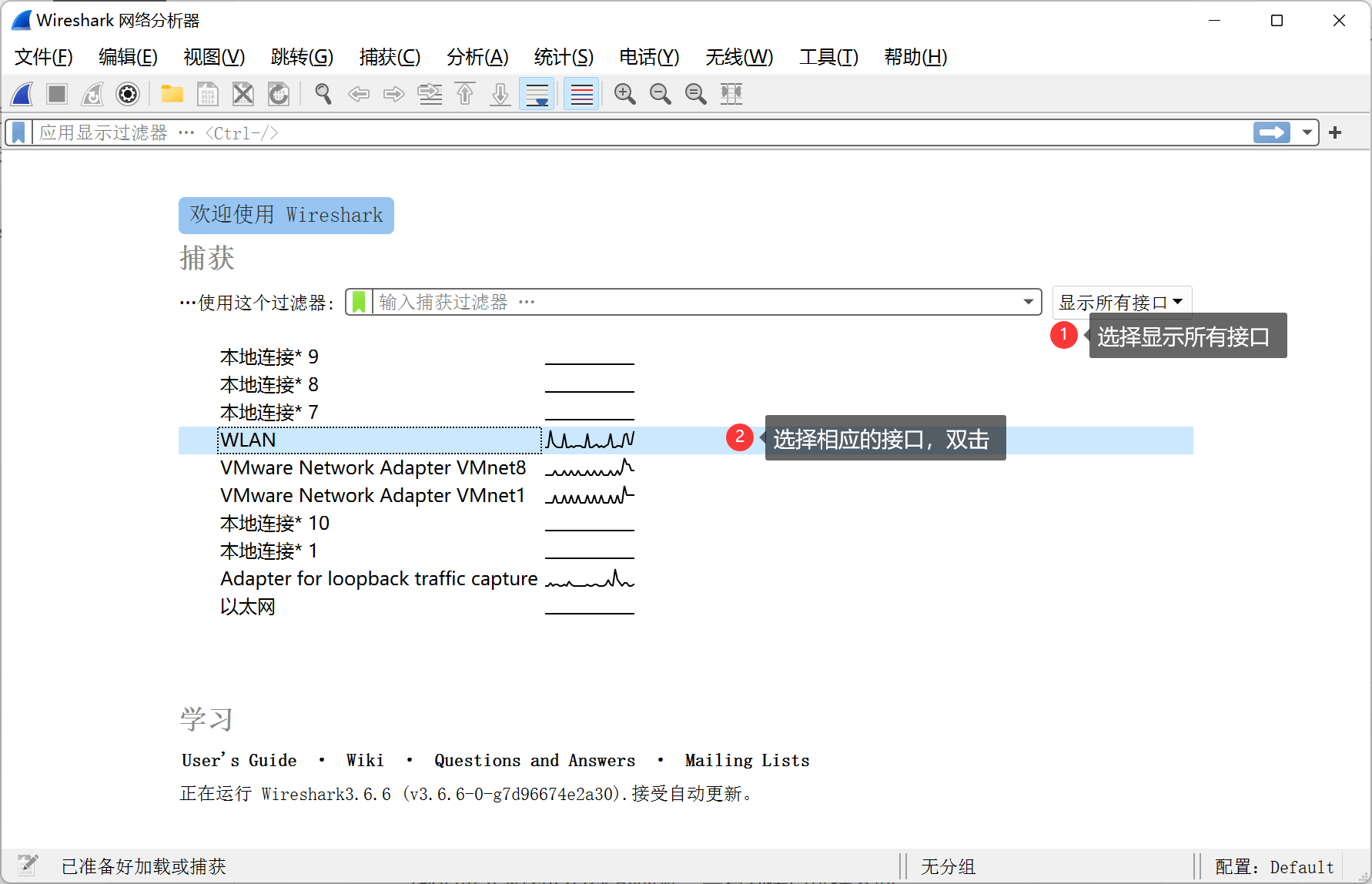Click the 配置: Default profile in status bar

point(1274,867)
